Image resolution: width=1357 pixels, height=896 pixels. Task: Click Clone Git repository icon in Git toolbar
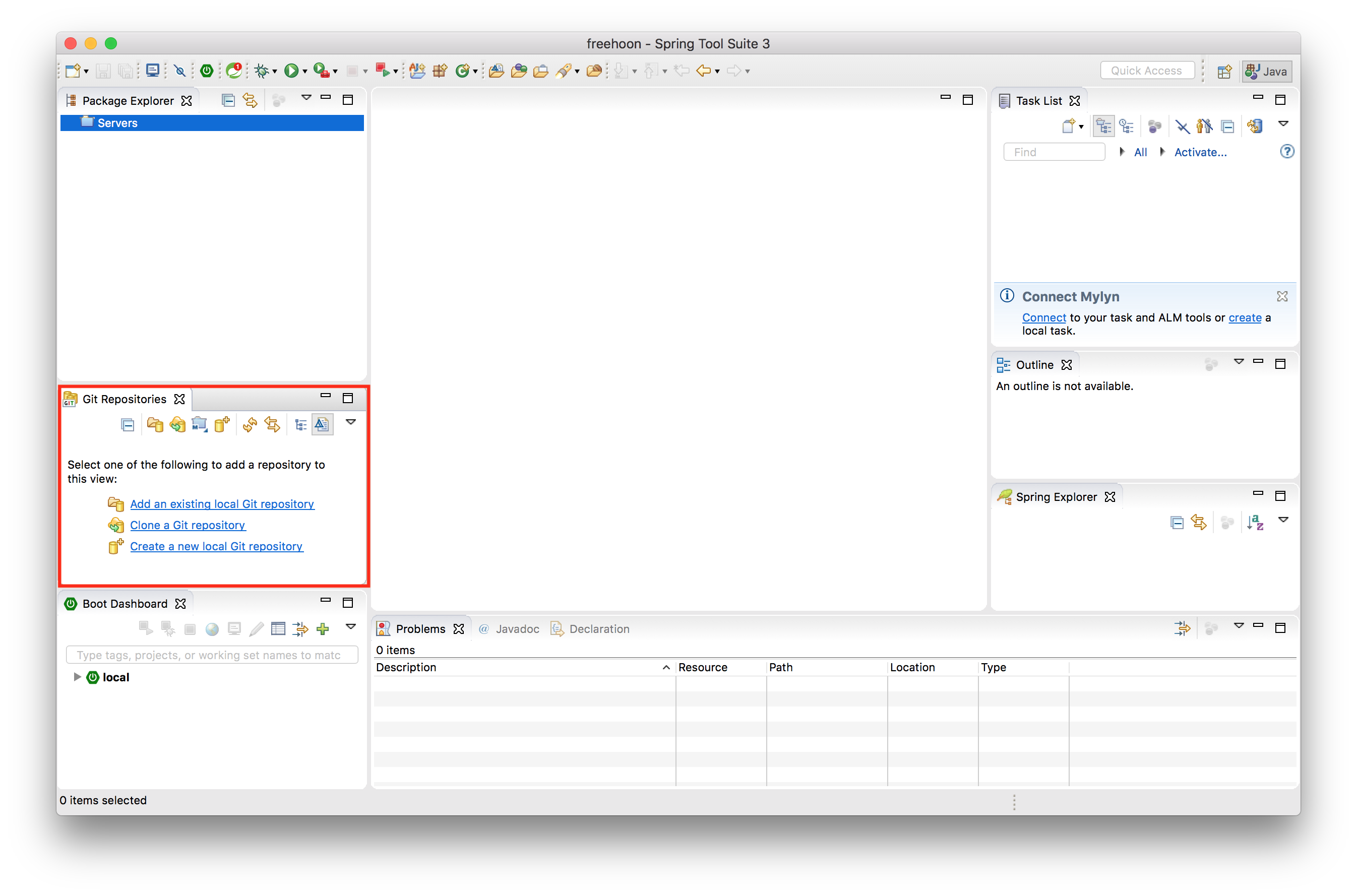177,425
